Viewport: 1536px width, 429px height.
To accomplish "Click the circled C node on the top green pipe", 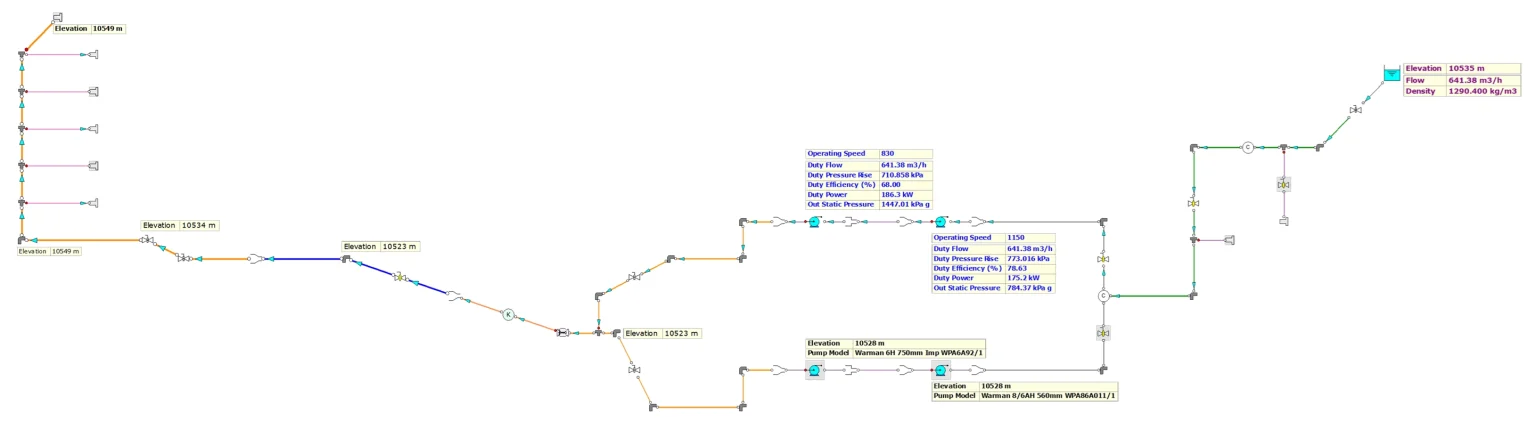I will (x=1247, y=147).
